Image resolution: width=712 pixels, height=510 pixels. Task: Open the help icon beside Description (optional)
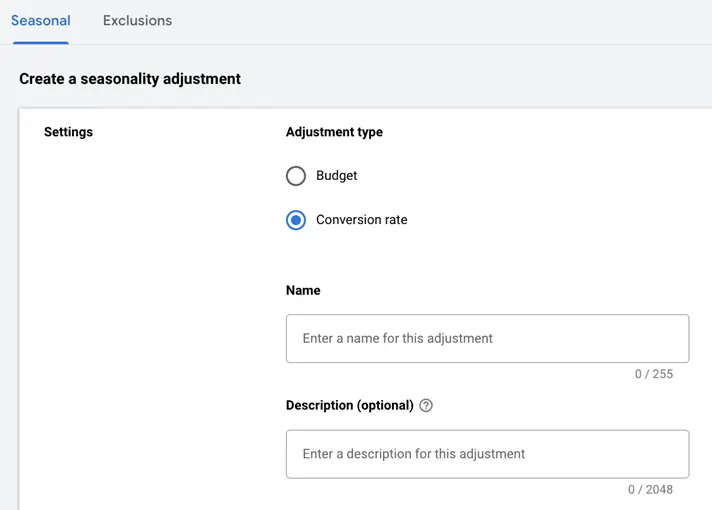pyautogui.click(x=426, y=406)
